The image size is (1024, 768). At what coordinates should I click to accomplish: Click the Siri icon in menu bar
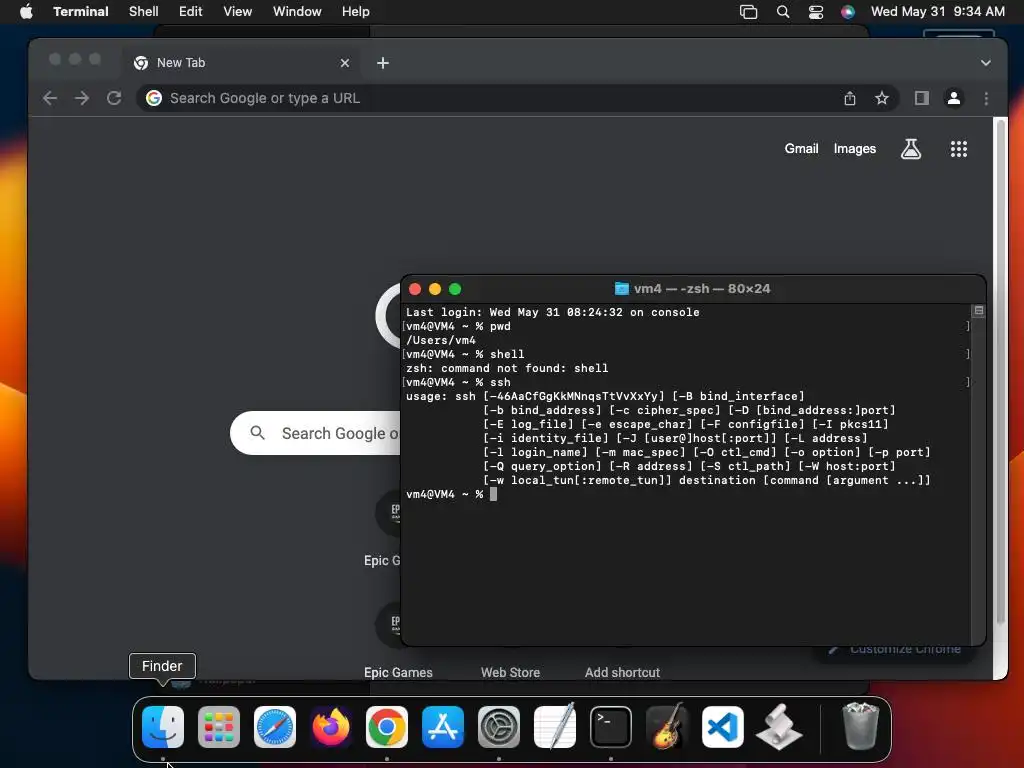coord(848,12)
